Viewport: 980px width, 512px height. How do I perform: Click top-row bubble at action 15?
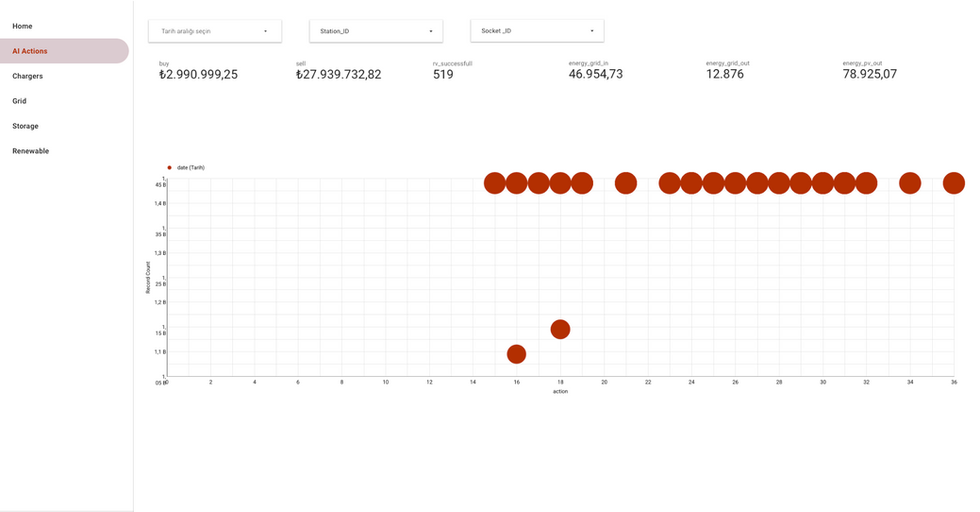click(x=494, y=183)
